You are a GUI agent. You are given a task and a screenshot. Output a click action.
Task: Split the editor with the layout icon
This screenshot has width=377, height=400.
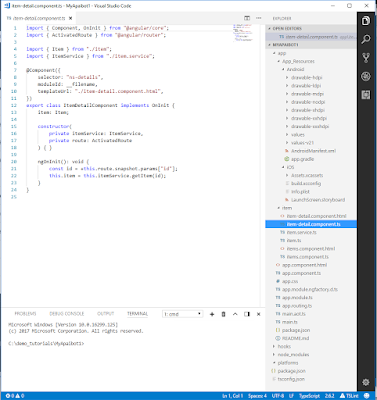click(x=247, y=18)
